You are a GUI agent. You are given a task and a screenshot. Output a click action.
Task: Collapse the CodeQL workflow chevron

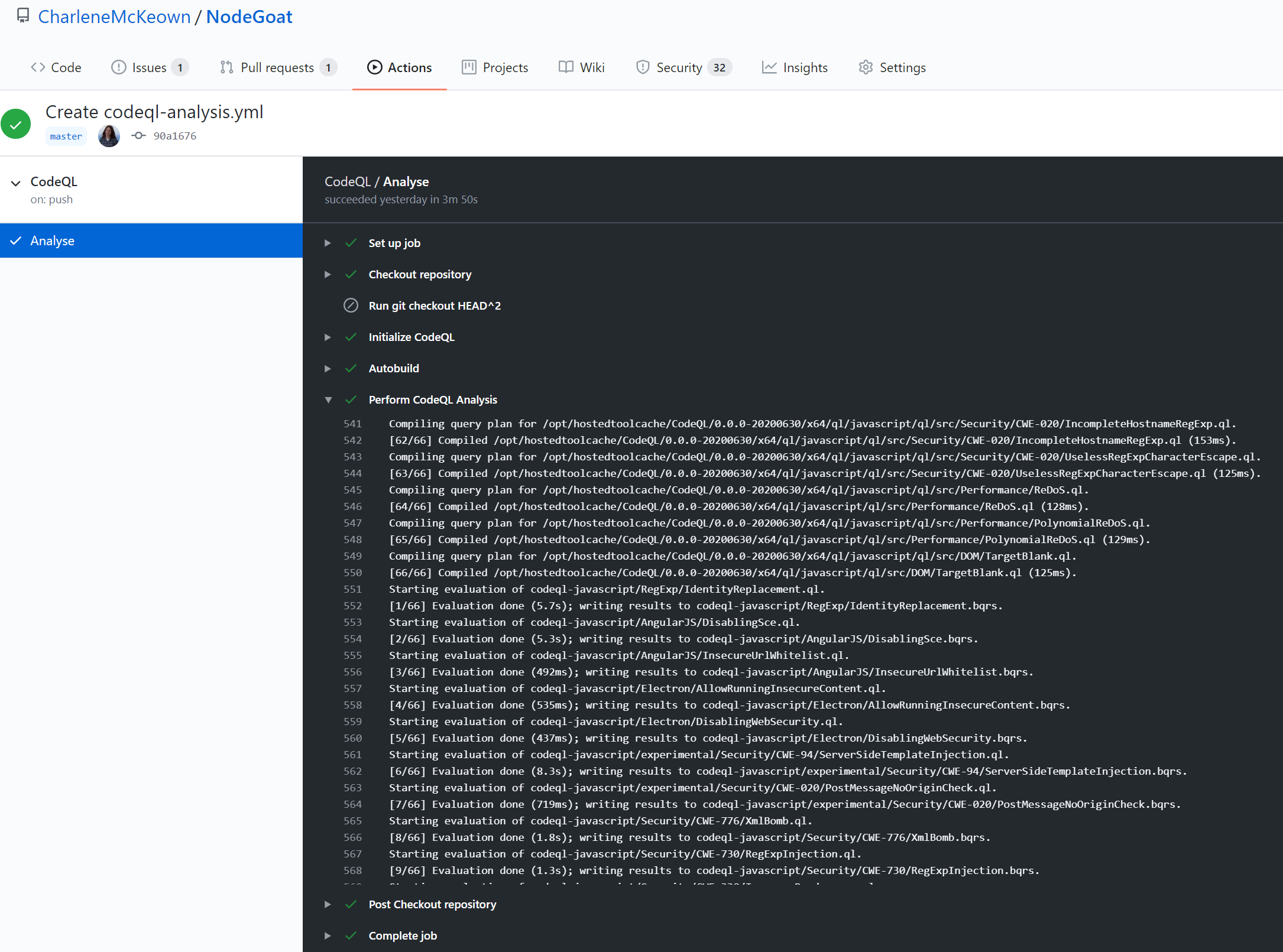pyautogui.click(x=16, y=183)
